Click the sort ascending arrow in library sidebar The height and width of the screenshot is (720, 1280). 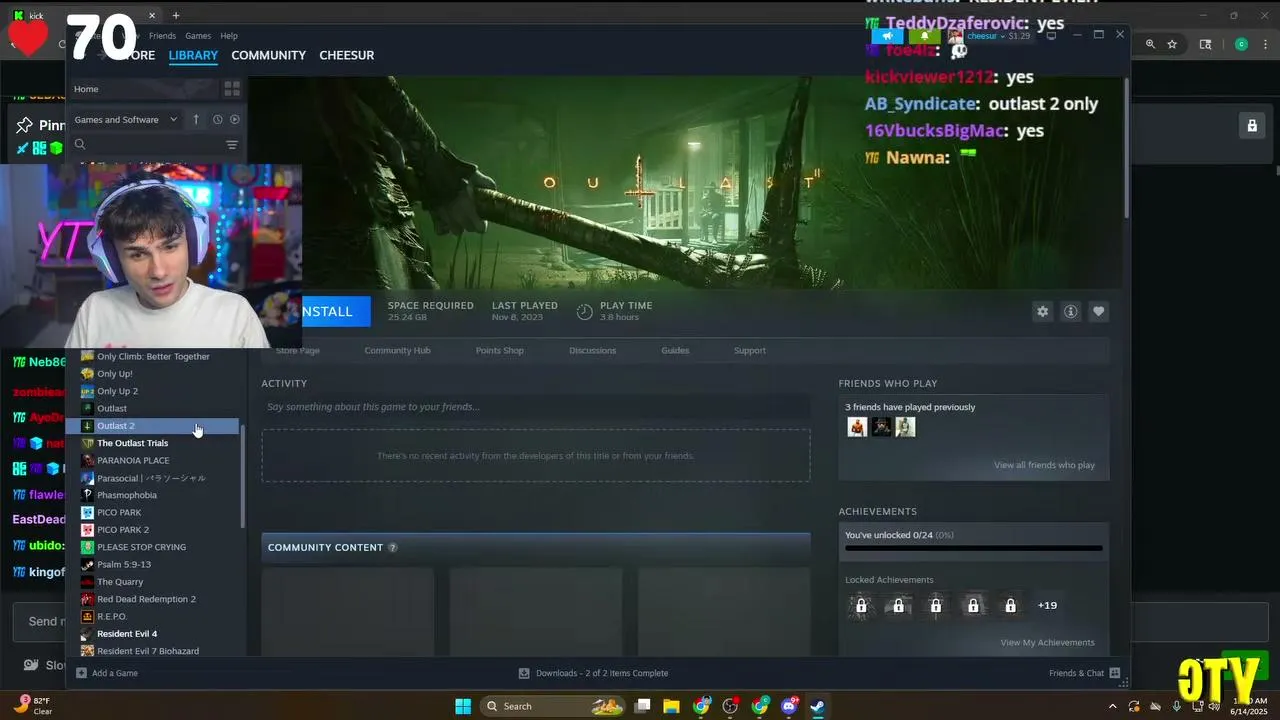tap(196, 119)
